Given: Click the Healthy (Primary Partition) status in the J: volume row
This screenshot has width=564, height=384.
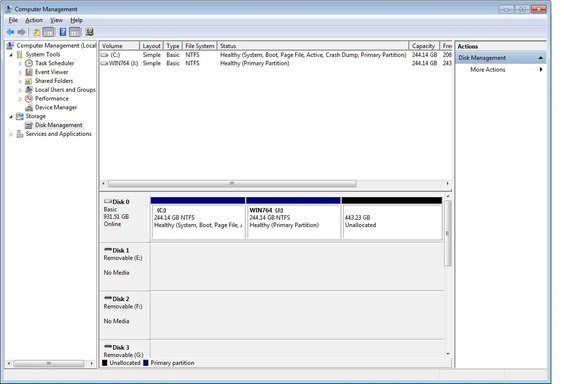Looking at the screenshot, I should pos(254,63).
